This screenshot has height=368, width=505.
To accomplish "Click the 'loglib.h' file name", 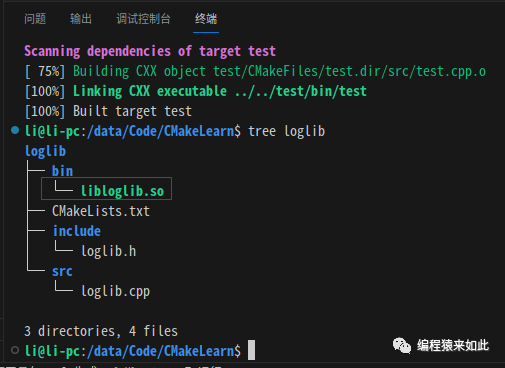I will tap(109, 251).
